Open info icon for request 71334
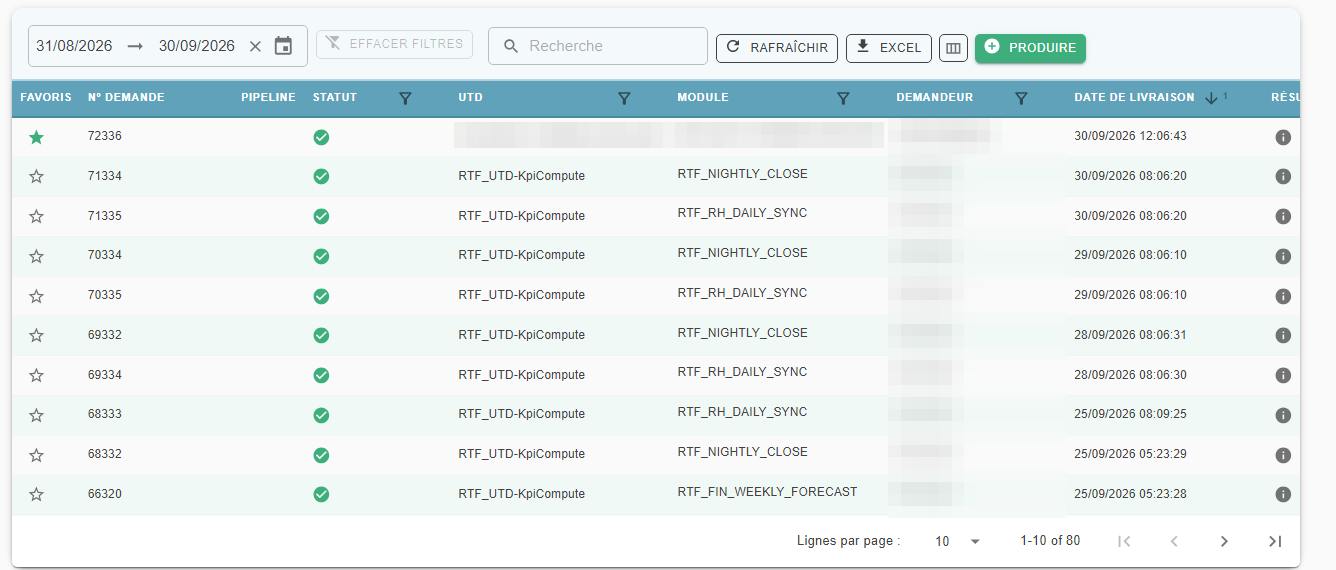Image resolution: width=1336 pixels, height=570 pixels. (x=1283, y=176)
